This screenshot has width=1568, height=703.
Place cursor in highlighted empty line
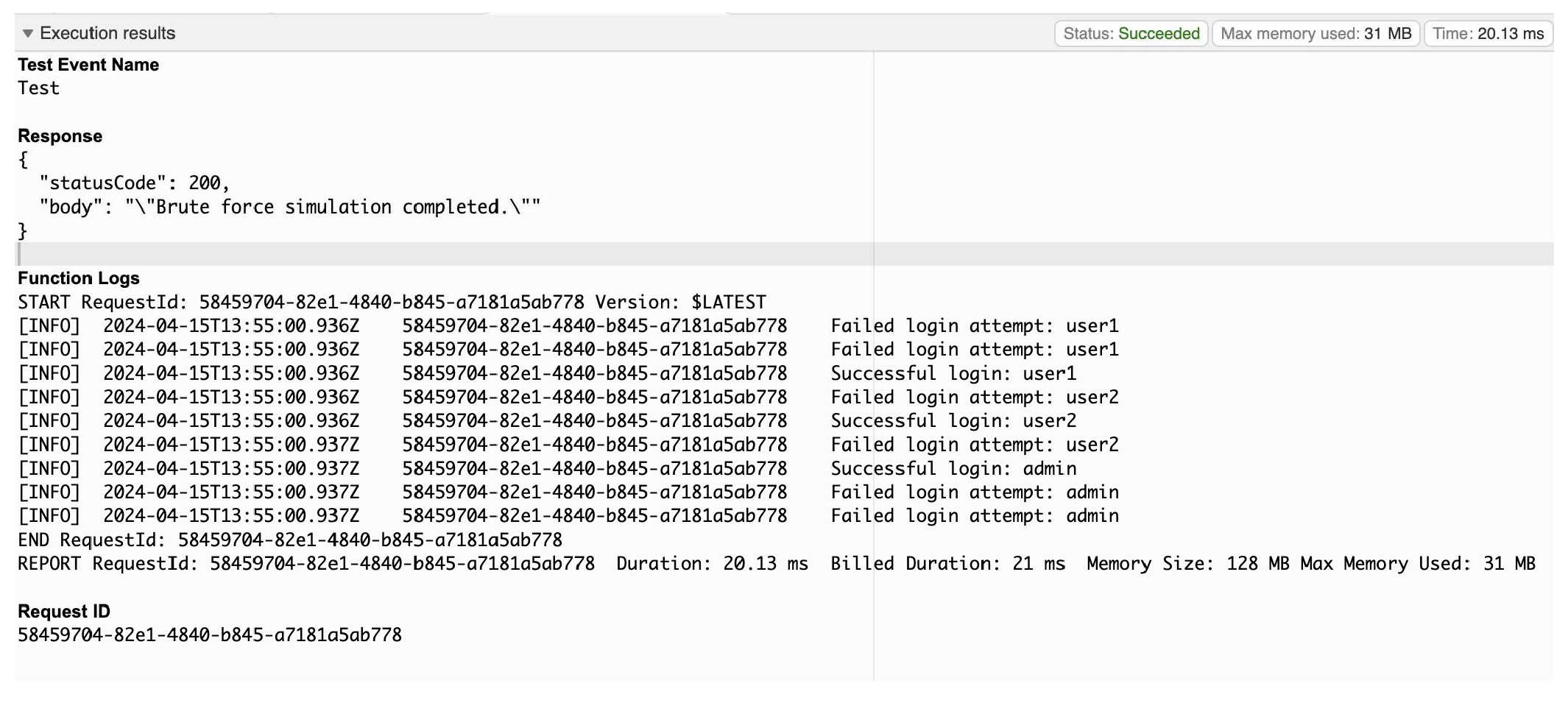point(442,255)
